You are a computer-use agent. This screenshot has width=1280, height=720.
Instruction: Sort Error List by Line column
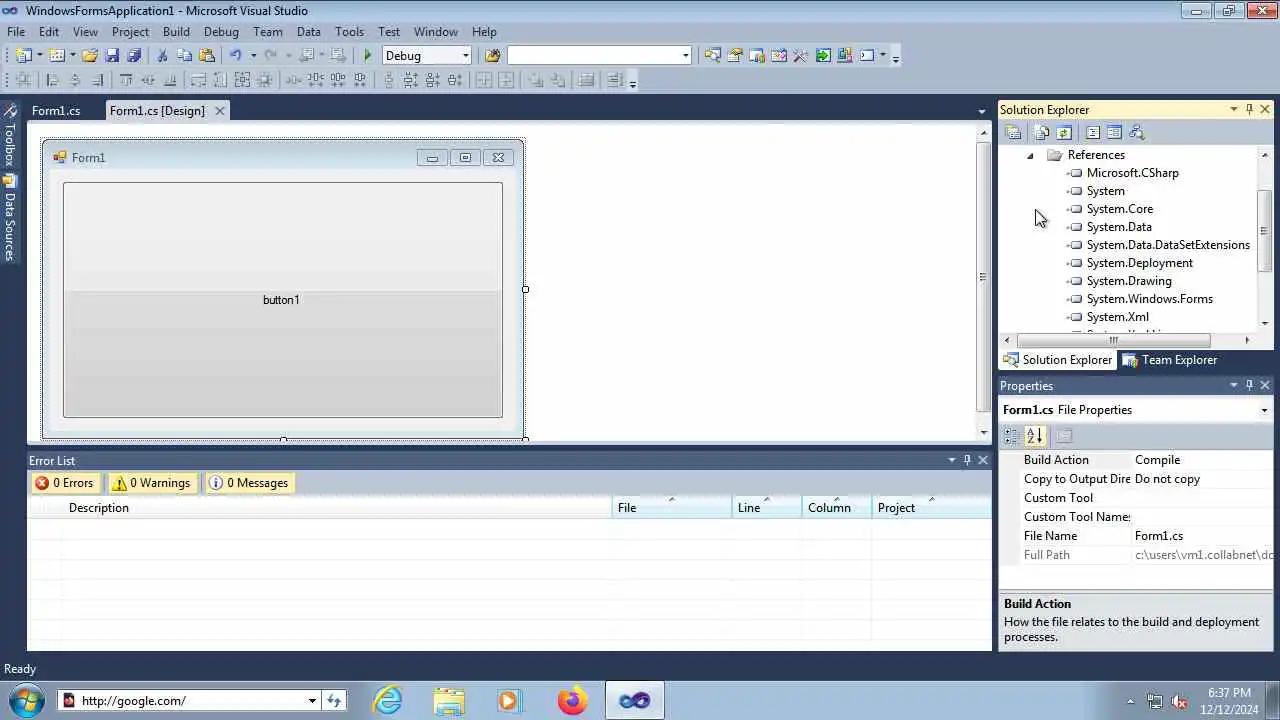pyautogui.click(x=767, y=508)
